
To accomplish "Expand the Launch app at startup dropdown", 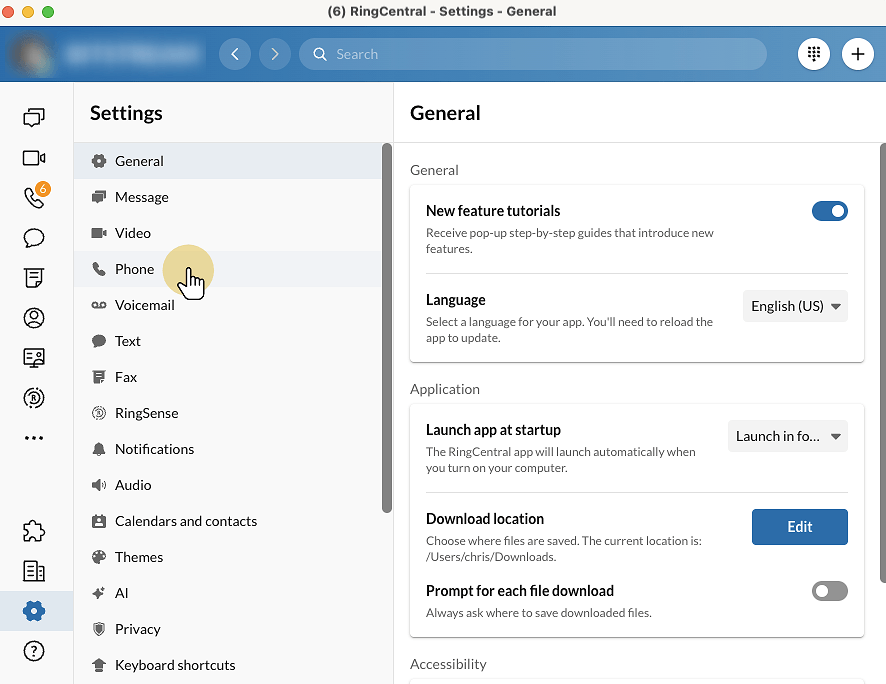I will [787, 436].
